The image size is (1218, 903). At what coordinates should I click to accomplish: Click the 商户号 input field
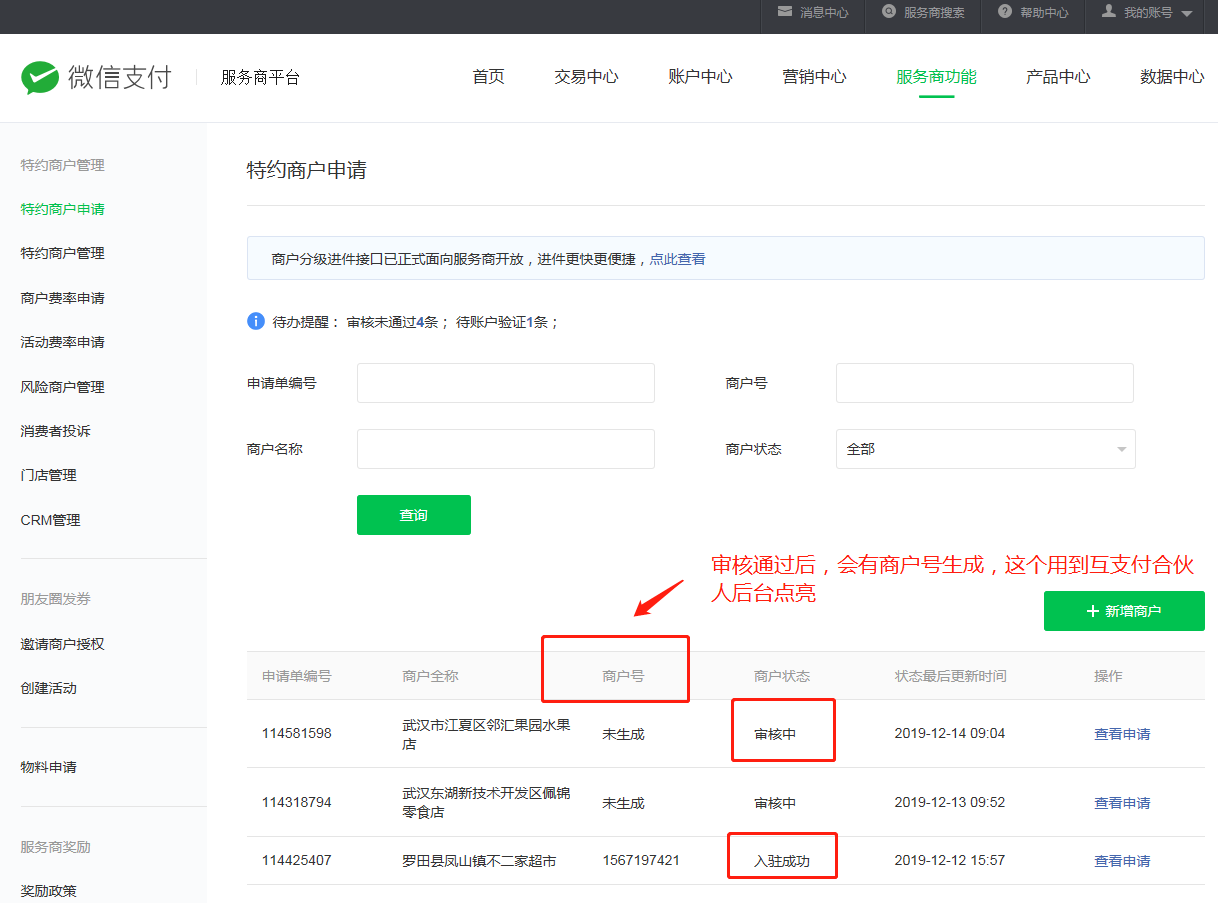click(985, 383)
